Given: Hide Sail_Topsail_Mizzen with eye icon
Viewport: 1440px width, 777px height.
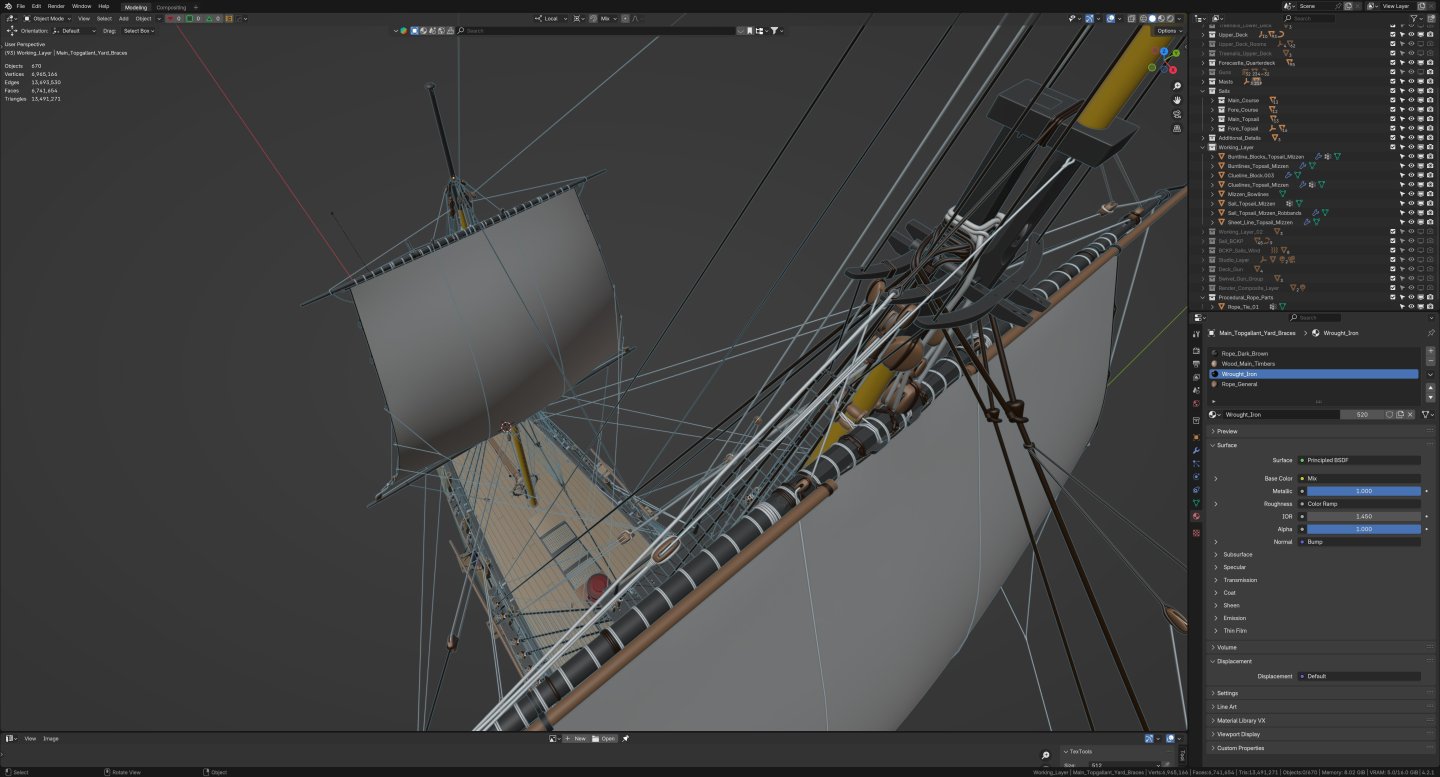Looking at the screenshot, I should coord(1411,203).
